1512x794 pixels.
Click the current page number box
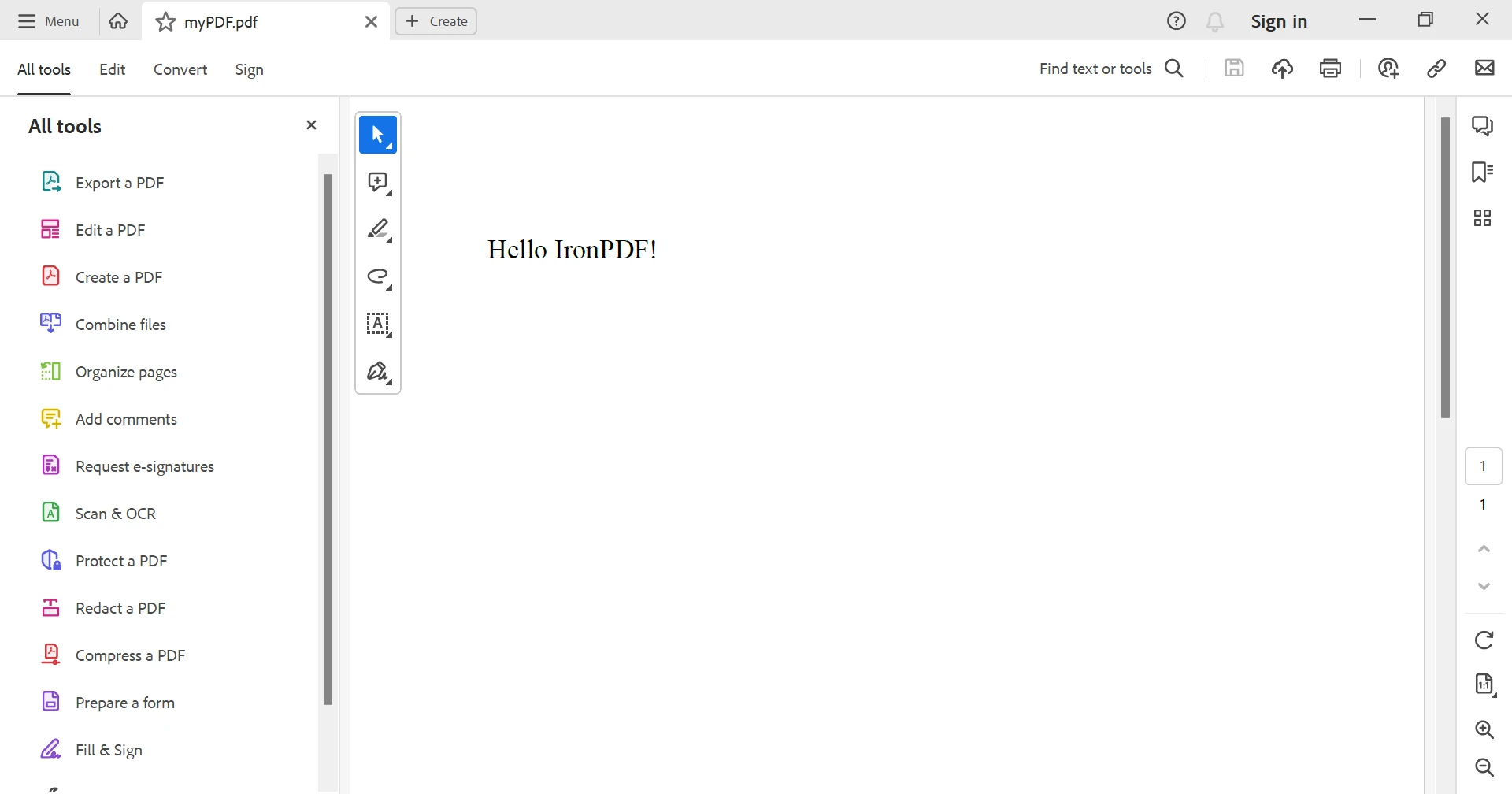(1483, 466)
